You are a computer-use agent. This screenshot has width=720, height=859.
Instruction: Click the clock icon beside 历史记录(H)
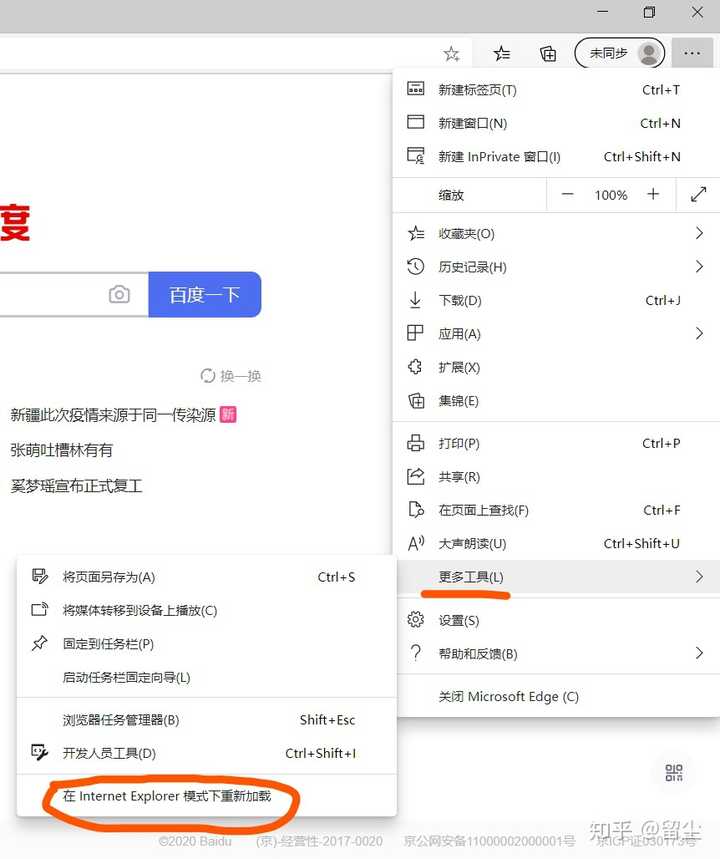[x=415, y=267]
